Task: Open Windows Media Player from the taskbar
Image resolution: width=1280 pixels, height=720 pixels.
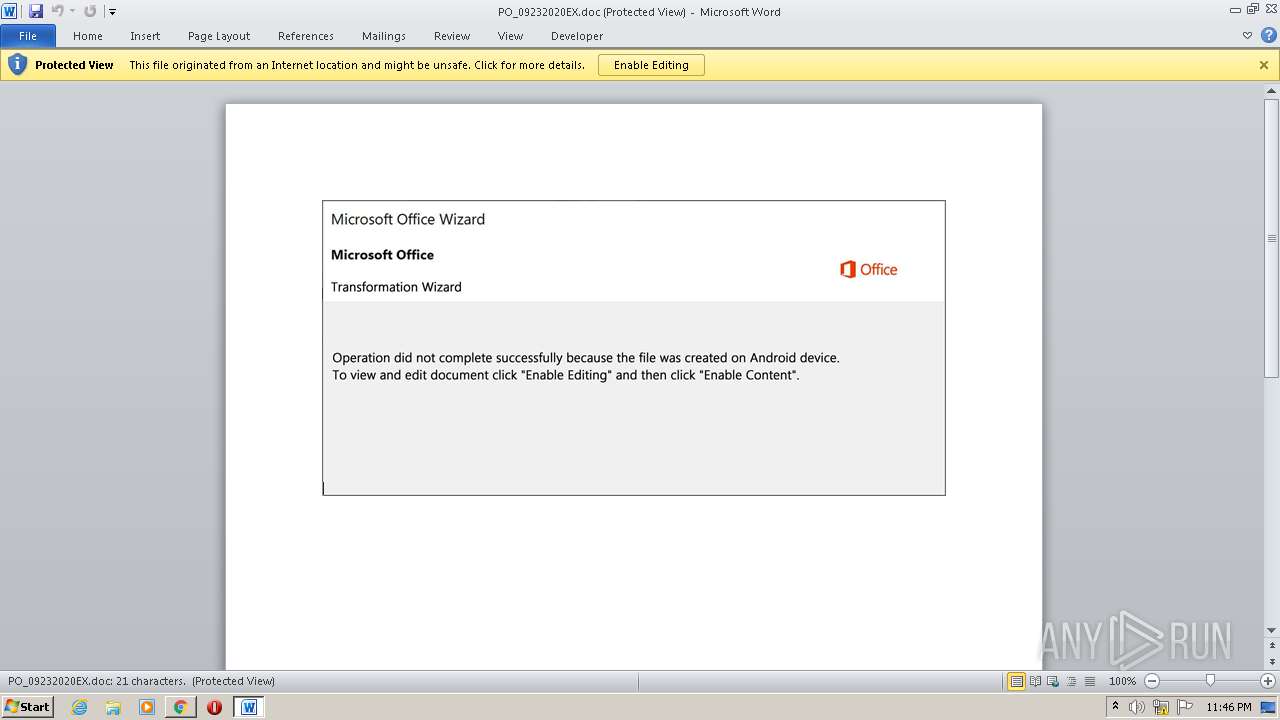Action: coord(147,707)
